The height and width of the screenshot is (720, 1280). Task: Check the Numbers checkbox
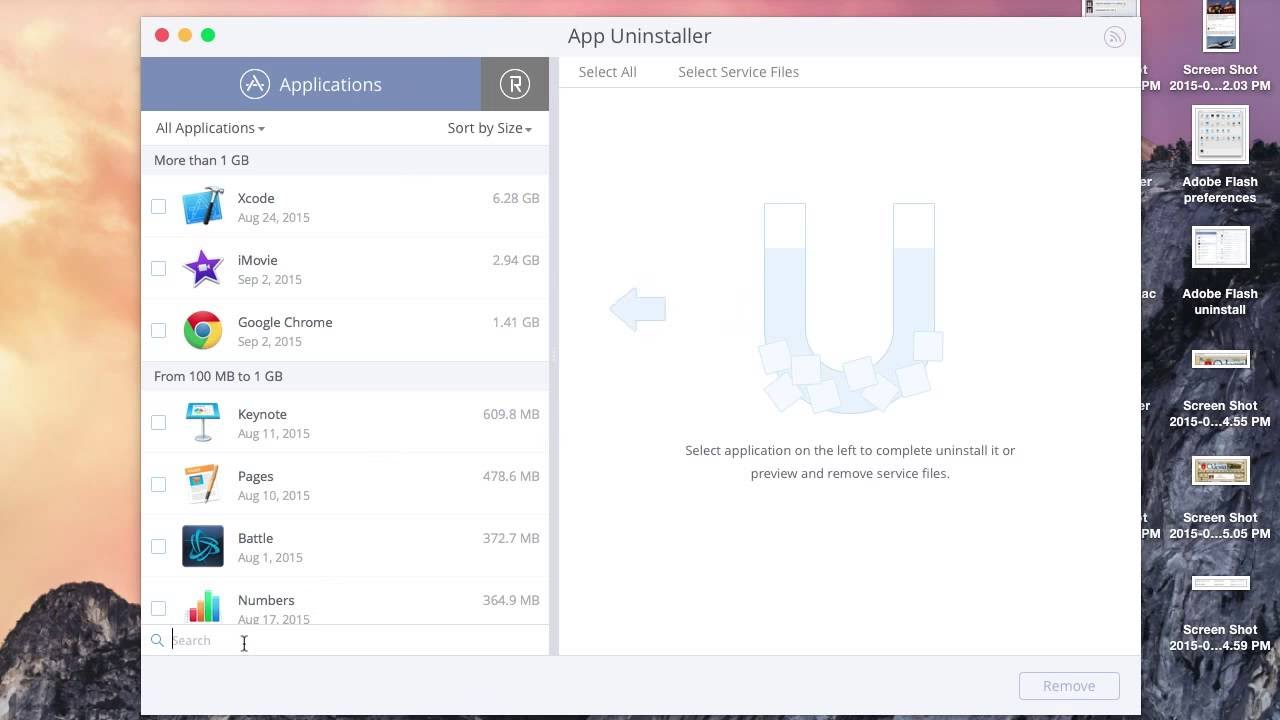click(x=158, y=608)
